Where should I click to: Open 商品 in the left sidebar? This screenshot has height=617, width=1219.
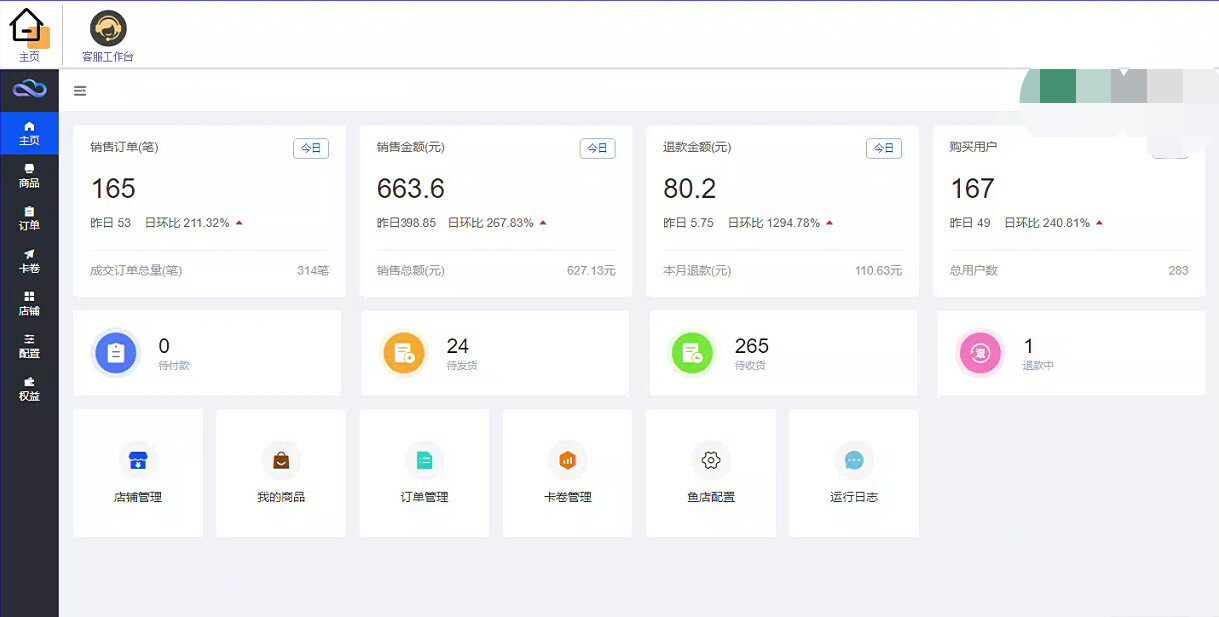29,176
